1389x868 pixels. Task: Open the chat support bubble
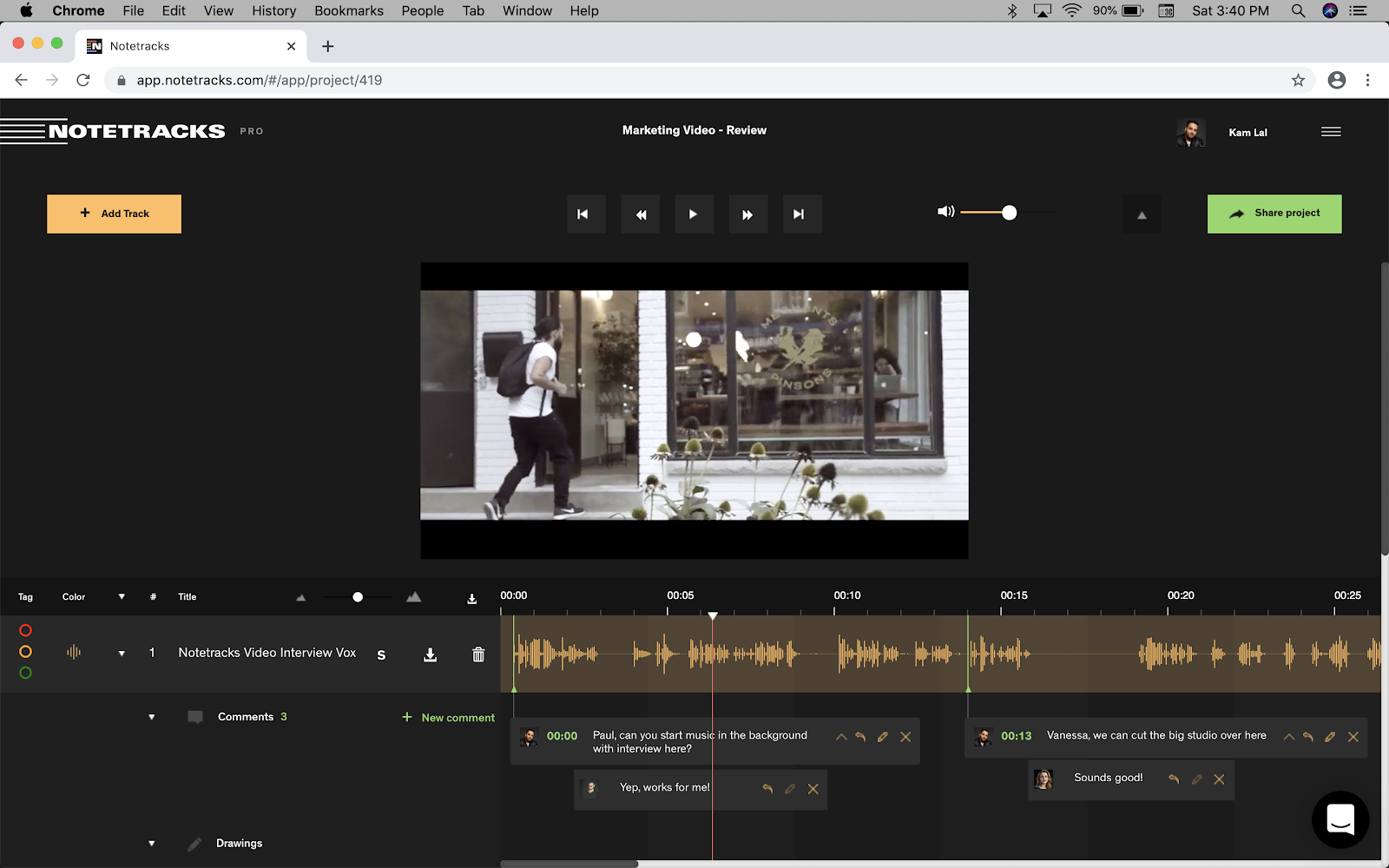[x=1340, y=819]
